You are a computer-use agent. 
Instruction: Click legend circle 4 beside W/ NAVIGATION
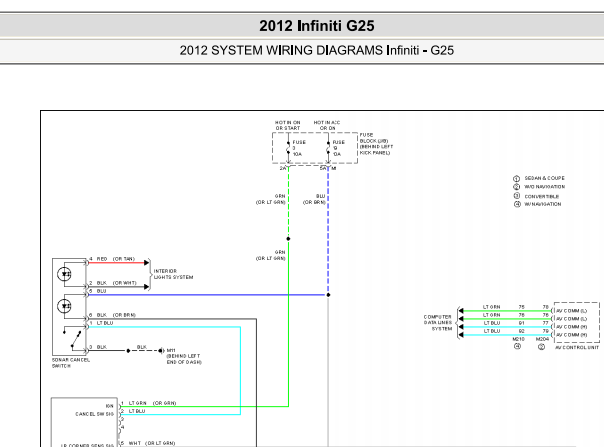tap(517, 204)
